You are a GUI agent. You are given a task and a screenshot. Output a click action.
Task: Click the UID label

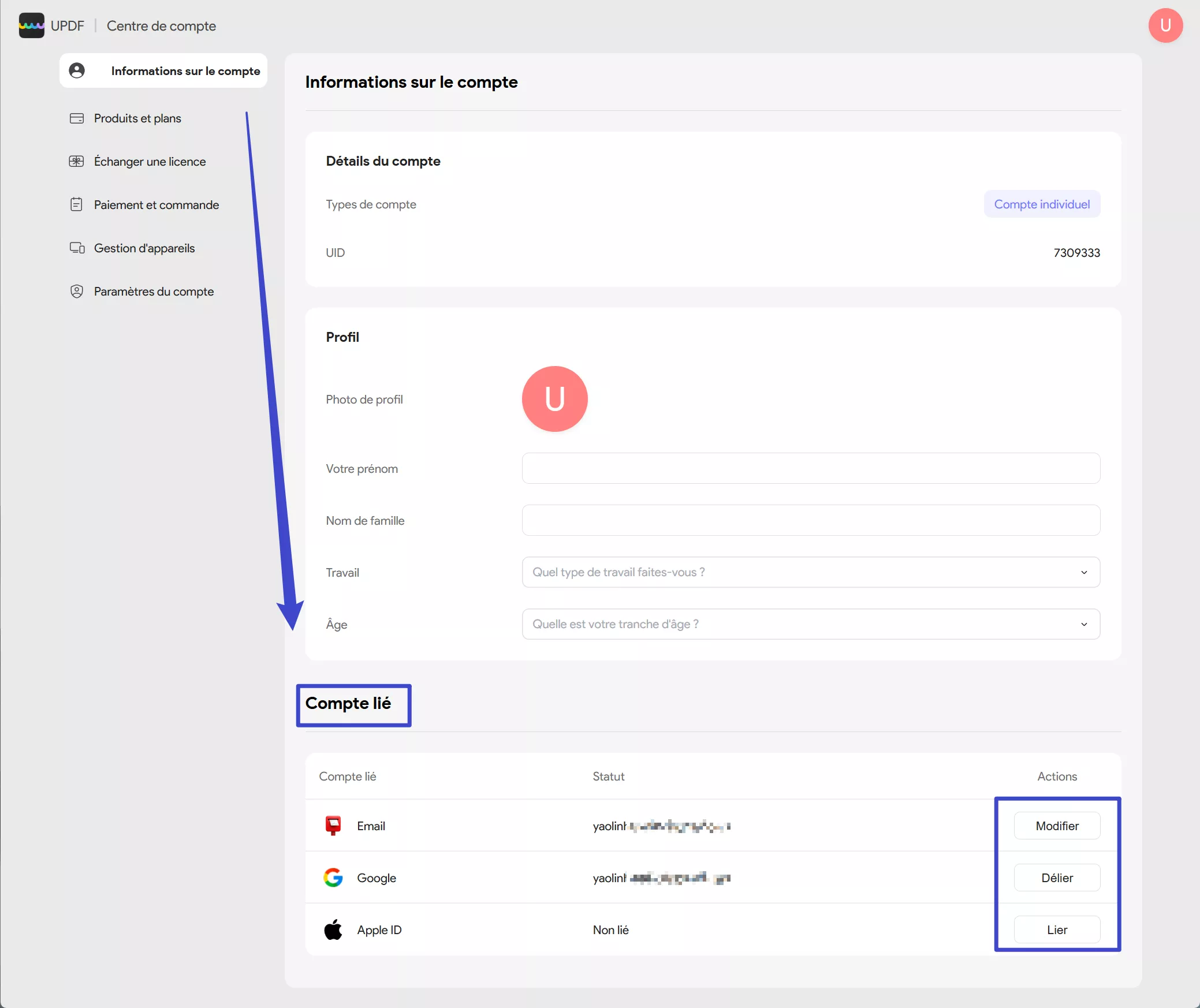click(335, 253)
